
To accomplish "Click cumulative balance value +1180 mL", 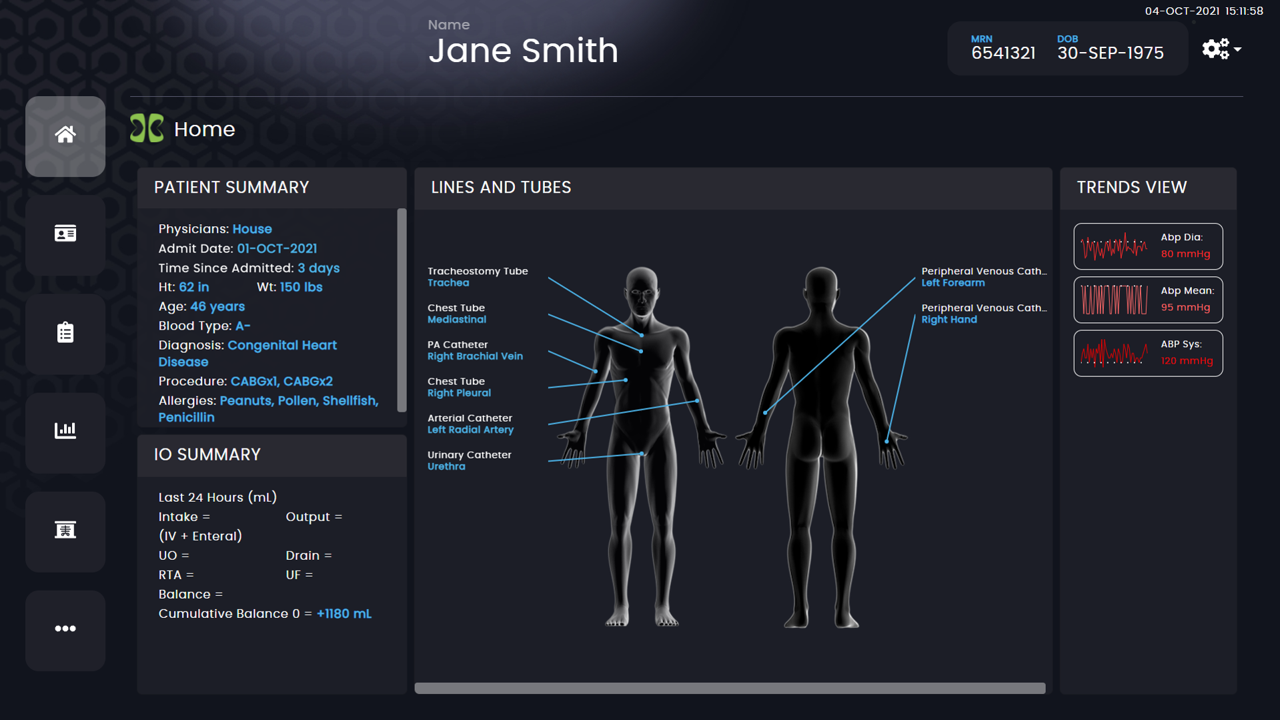I will pos(344,613).
